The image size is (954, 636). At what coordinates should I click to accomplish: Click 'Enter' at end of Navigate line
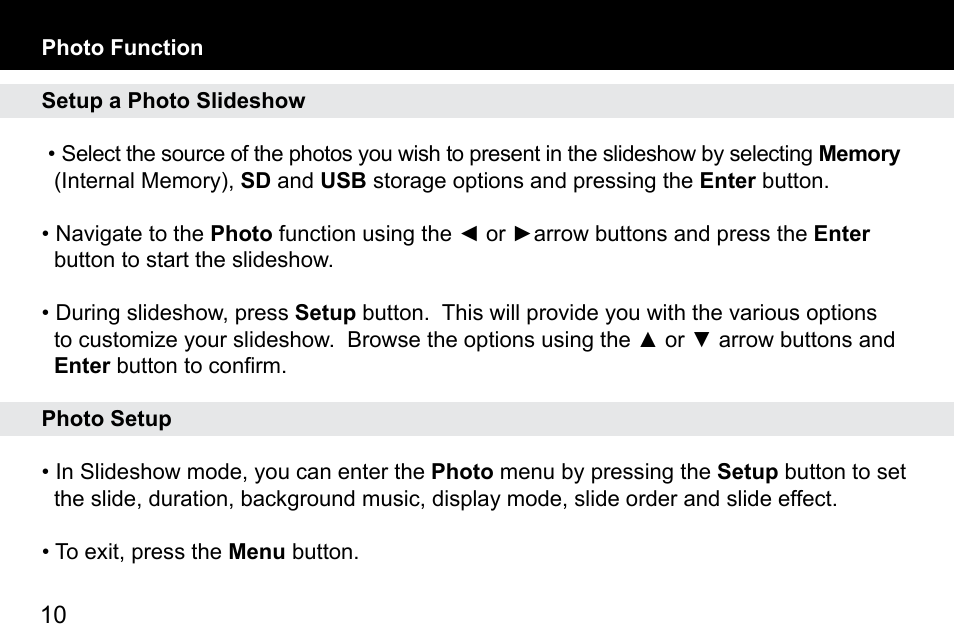point(842,234)
